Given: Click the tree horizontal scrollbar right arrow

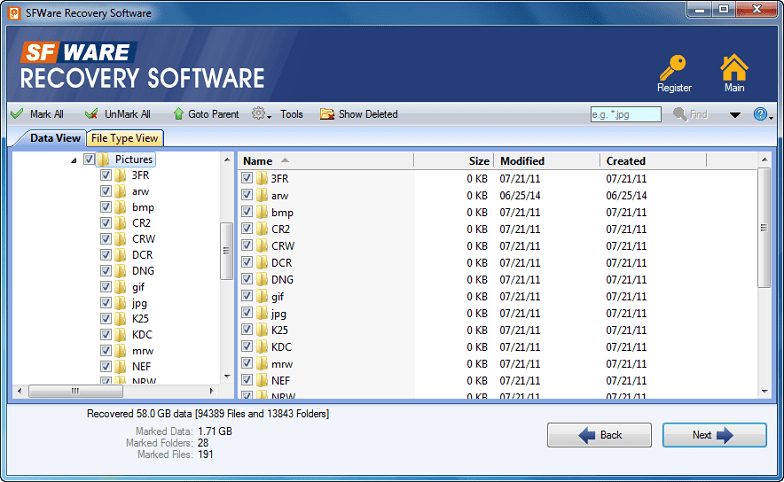Looking at the screenshot, I should pyautogui.click(x=212, y=390).
